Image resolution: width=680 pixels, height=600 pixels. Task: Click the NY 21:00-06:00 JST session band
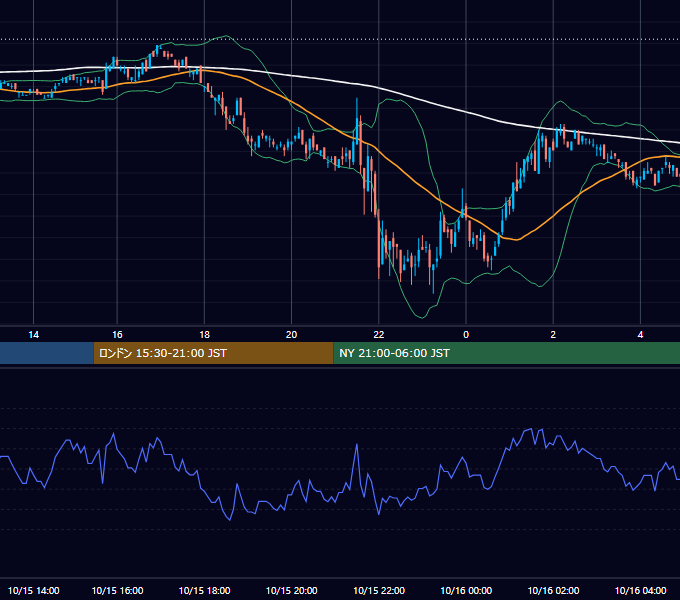click(x=507, y=353)
